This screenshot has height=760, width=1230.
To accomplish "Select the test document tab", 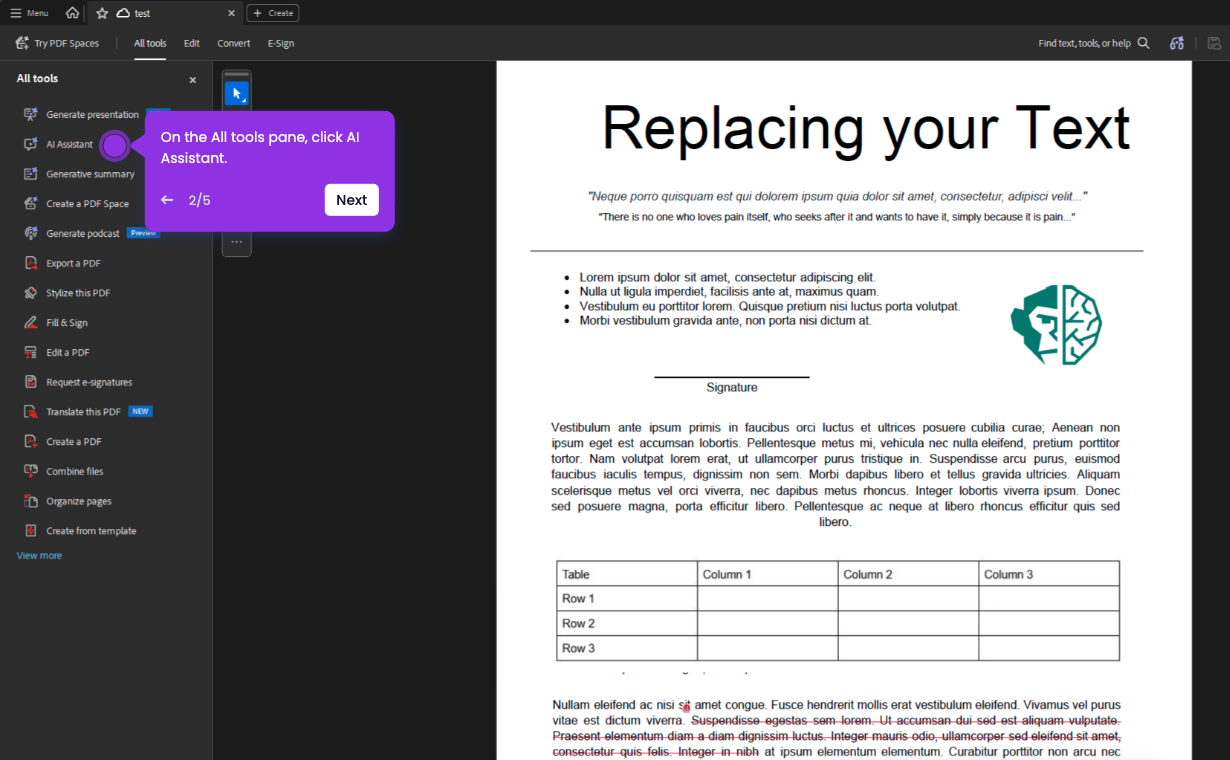I will coord(166,13).
